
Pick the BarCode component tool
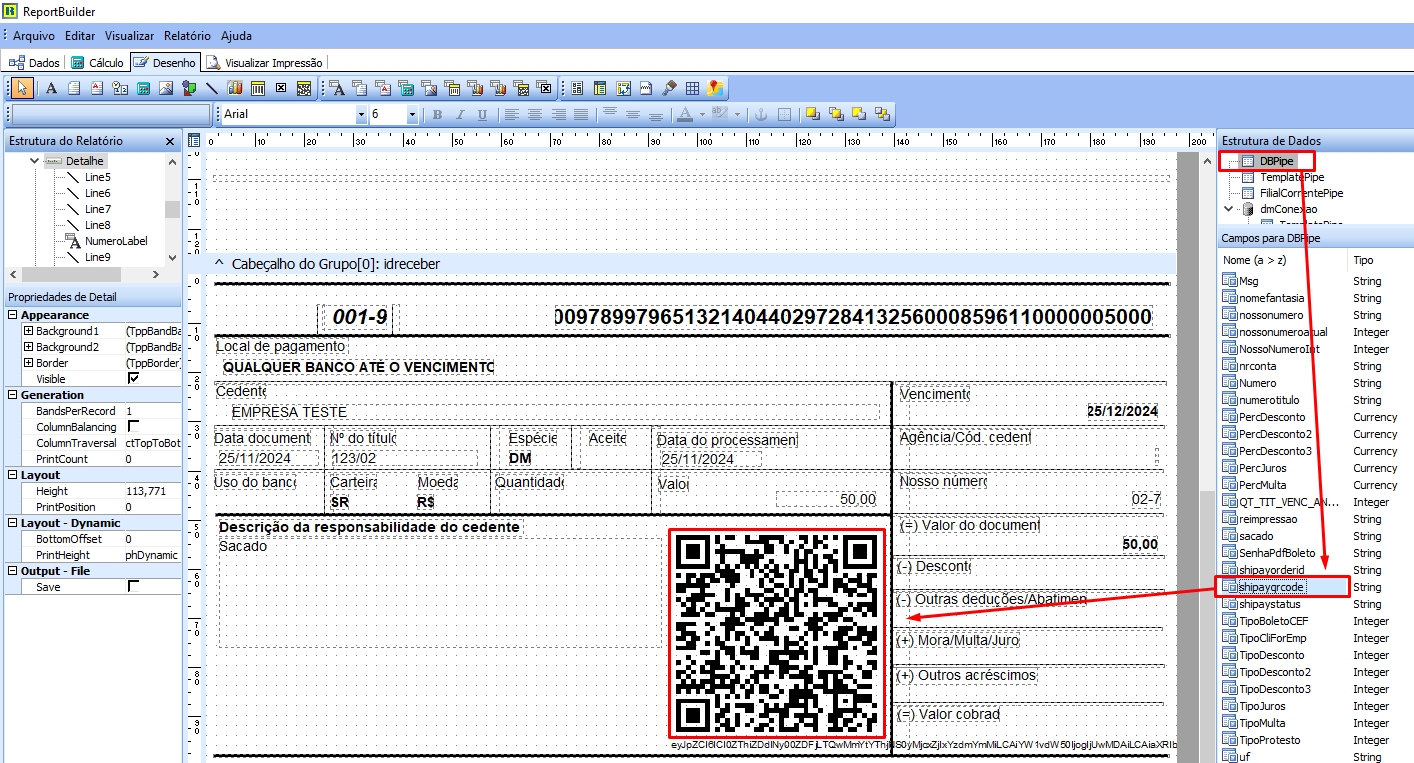point(258,88)
